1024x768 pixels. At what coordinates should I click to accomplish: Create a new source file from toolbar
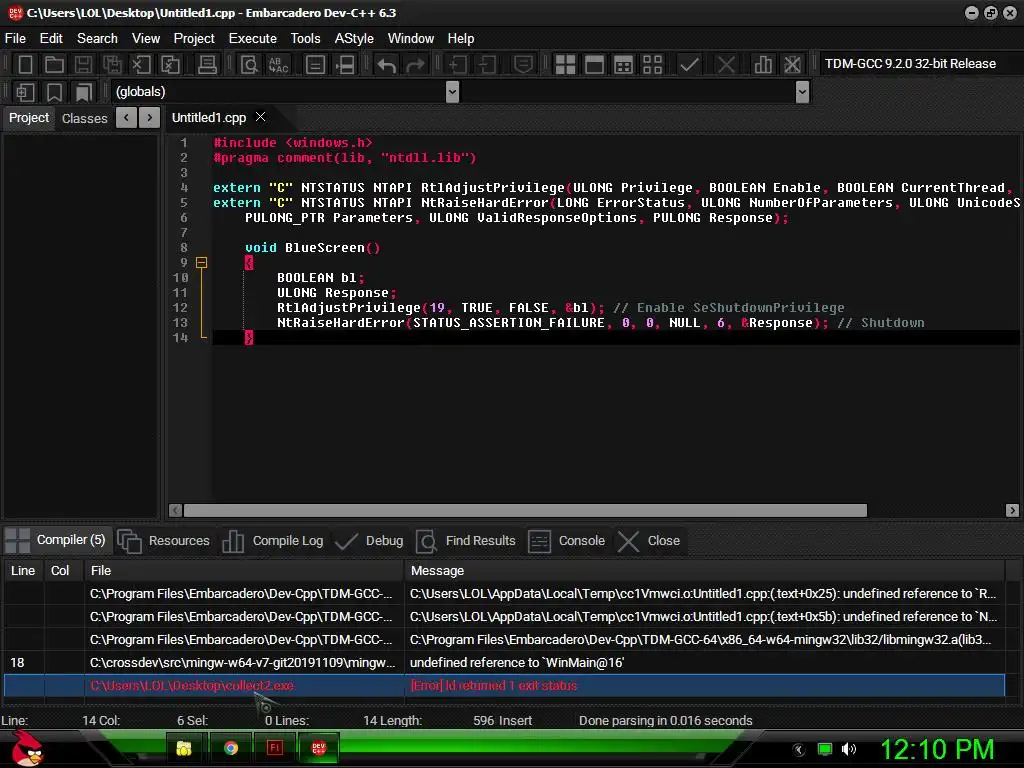tap(25, 65)
